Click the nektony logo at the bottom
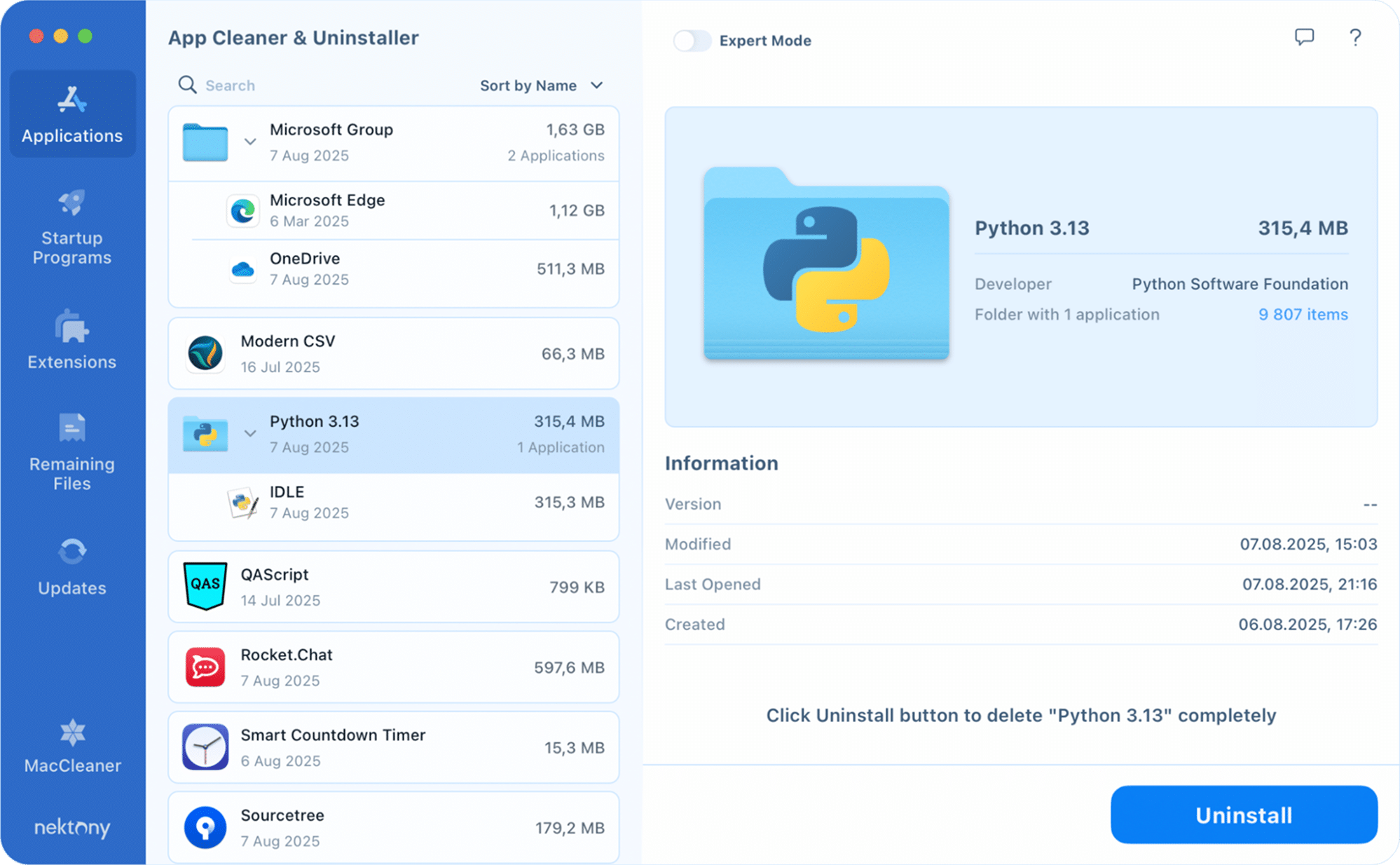 pyautogui.click(x=71, y=829)
